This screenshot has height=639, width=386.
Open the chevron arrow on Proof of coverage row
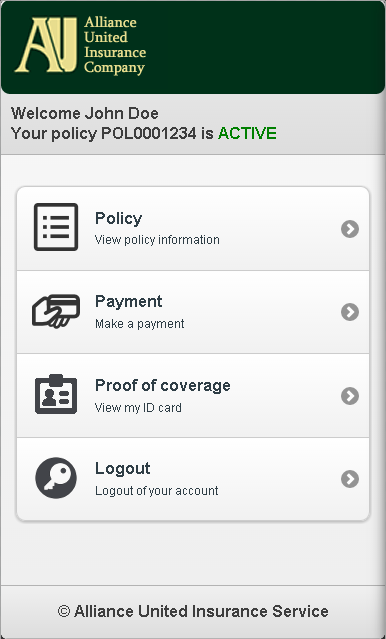point(350,396)
